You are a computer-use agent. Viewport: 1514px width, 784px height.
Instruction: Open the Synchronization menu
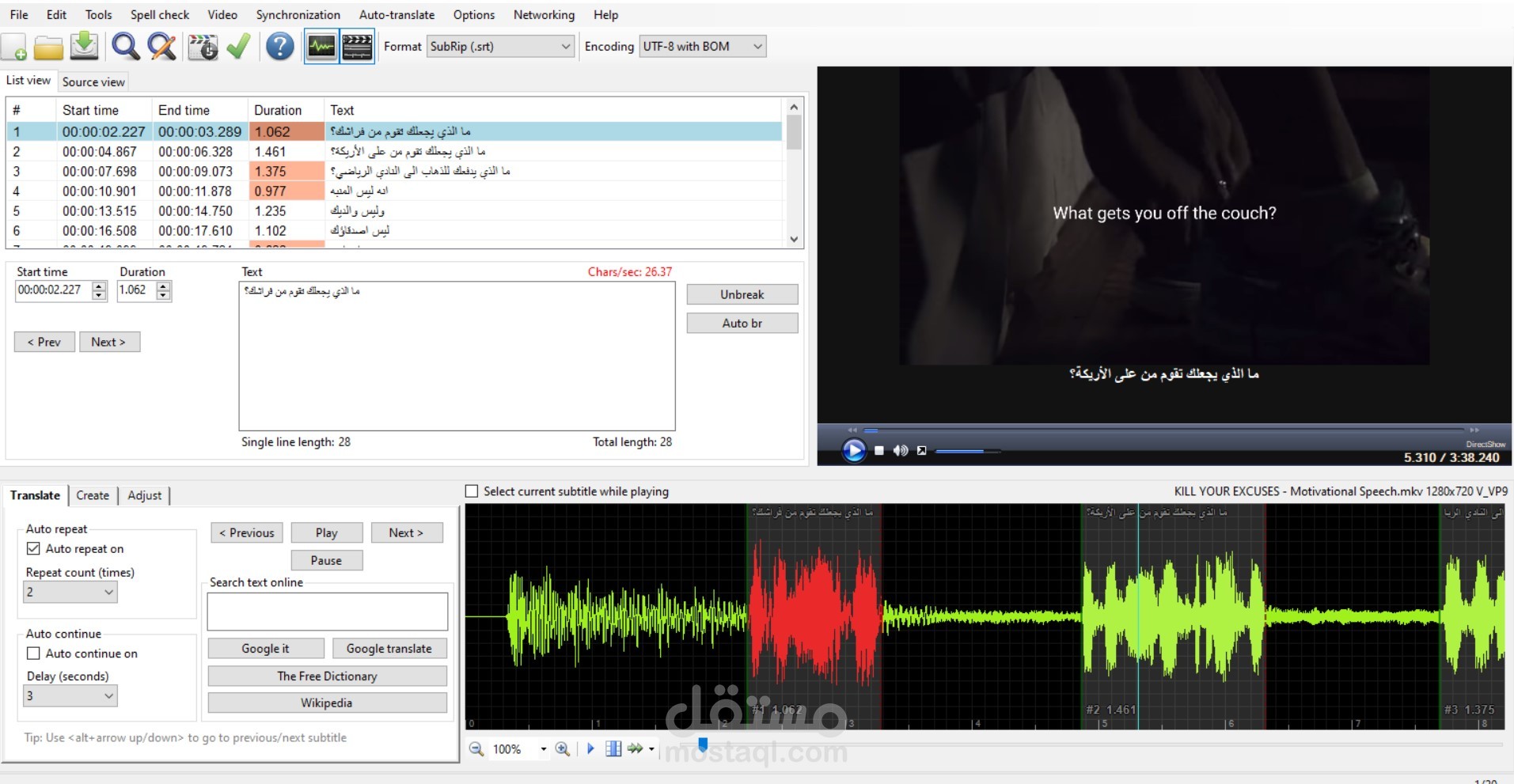click(298, 14)
